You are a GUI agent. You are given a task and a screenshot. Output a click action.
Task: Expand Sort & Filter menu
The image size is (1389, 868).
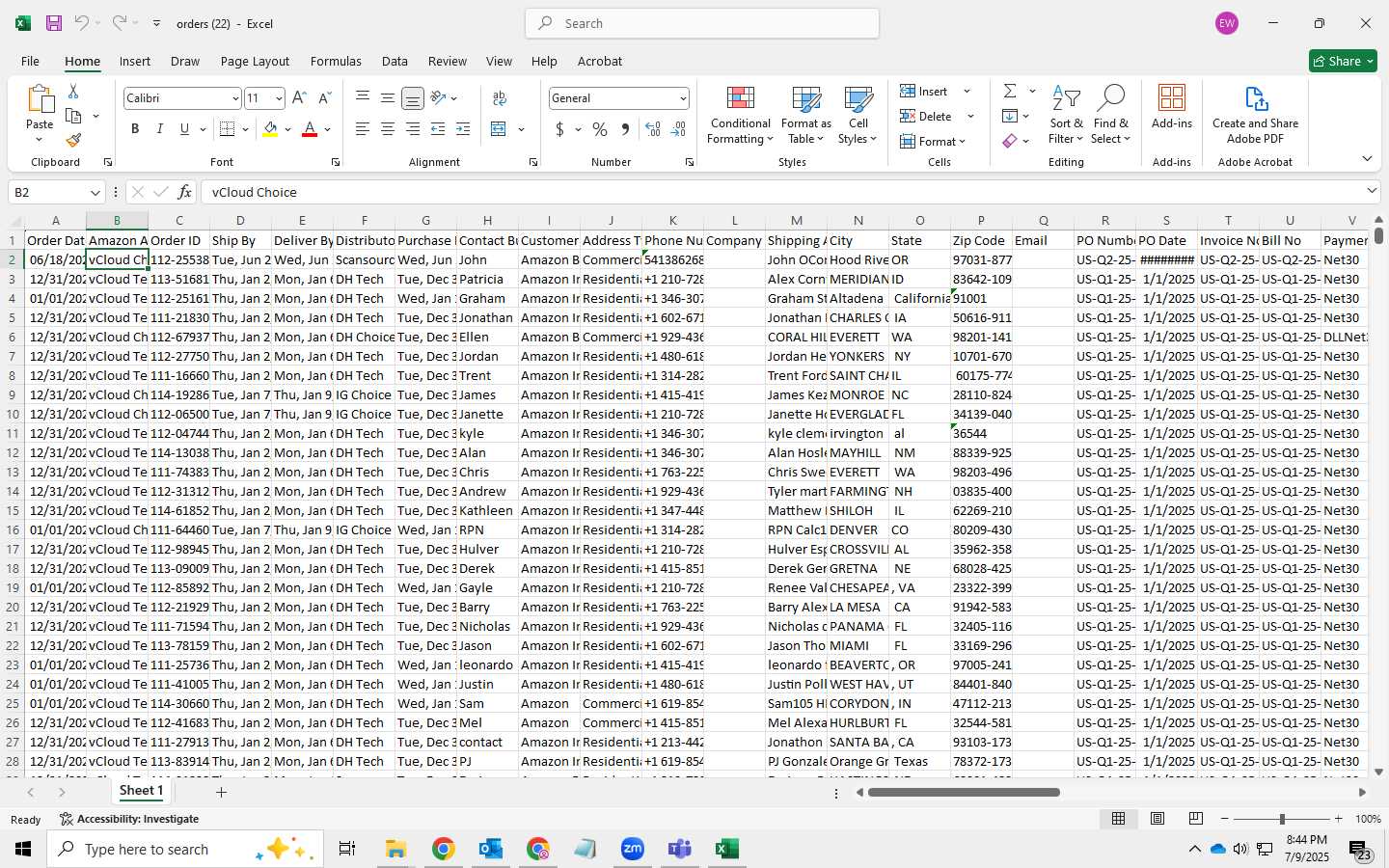point(1066,116)
